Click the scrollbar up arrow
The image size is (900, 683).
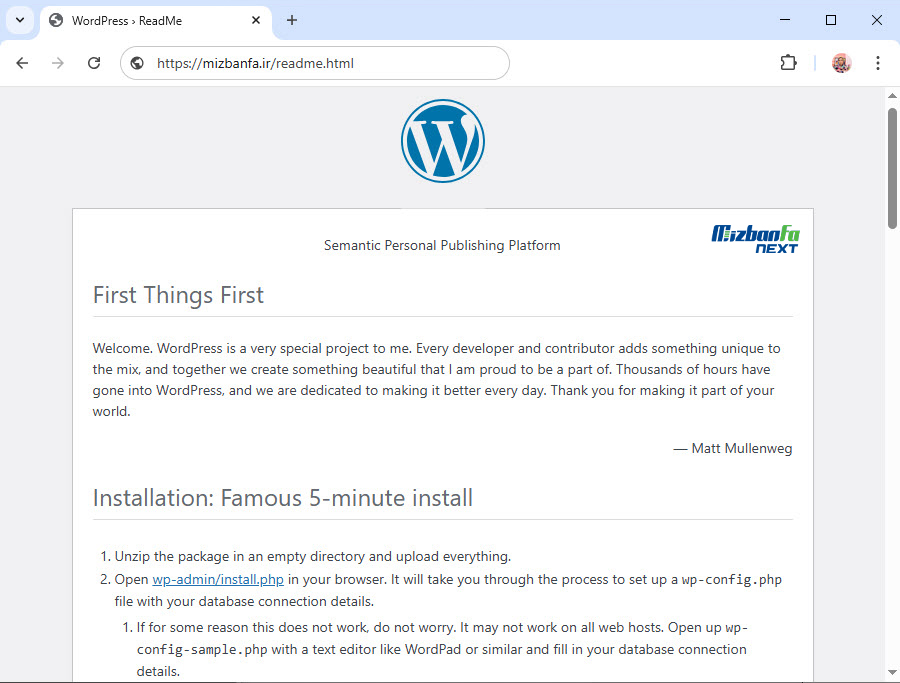coord(892,96)
